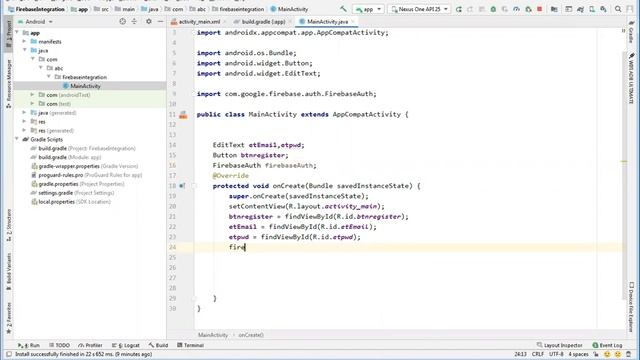Open the SDK Manager toolbar icon

[x=603, y=9]
